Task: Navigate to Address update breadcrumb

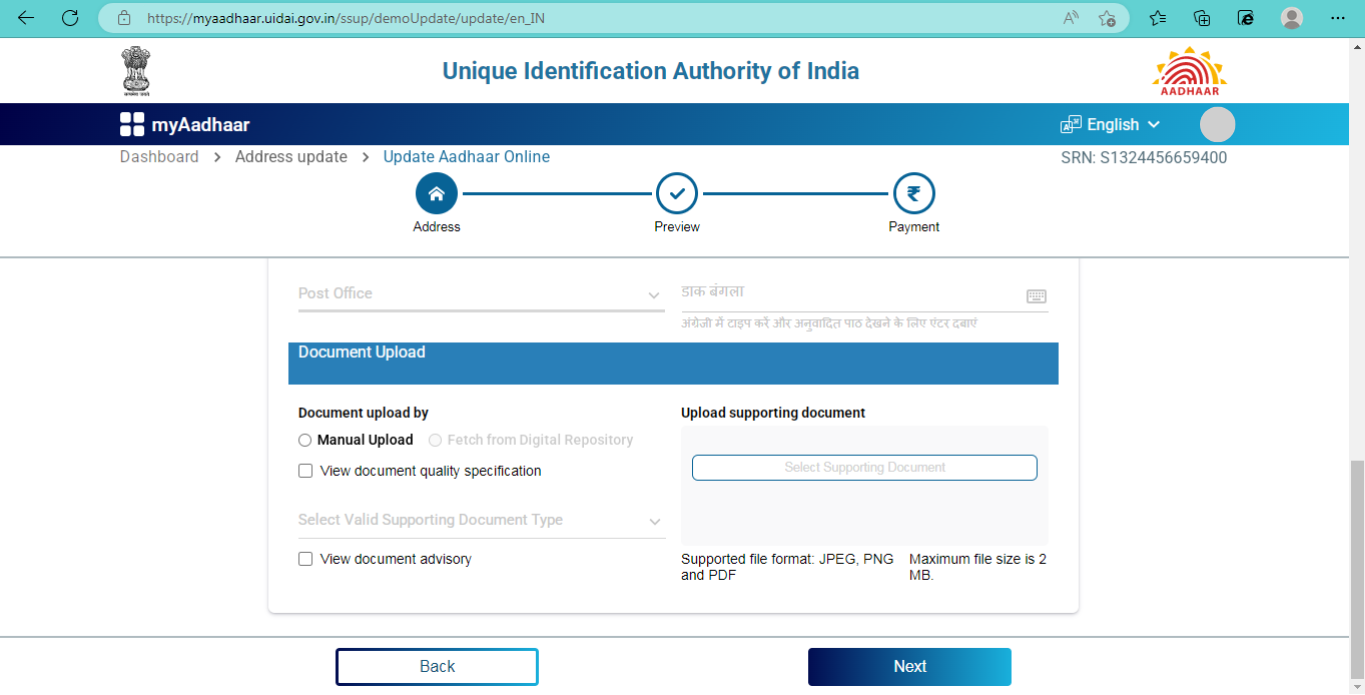Action: pyautogui.click(x=291, y=157)
